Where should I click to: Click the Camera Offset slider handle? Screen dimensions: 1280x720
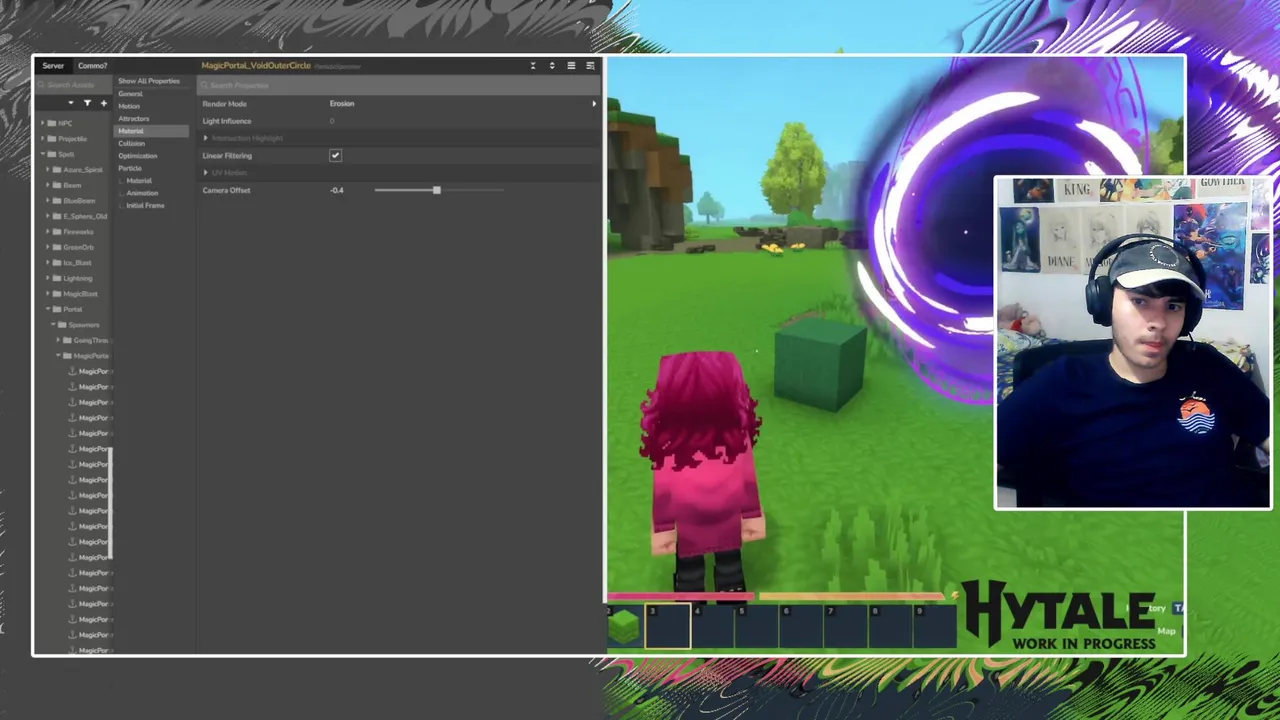click(x=436, y=190)
